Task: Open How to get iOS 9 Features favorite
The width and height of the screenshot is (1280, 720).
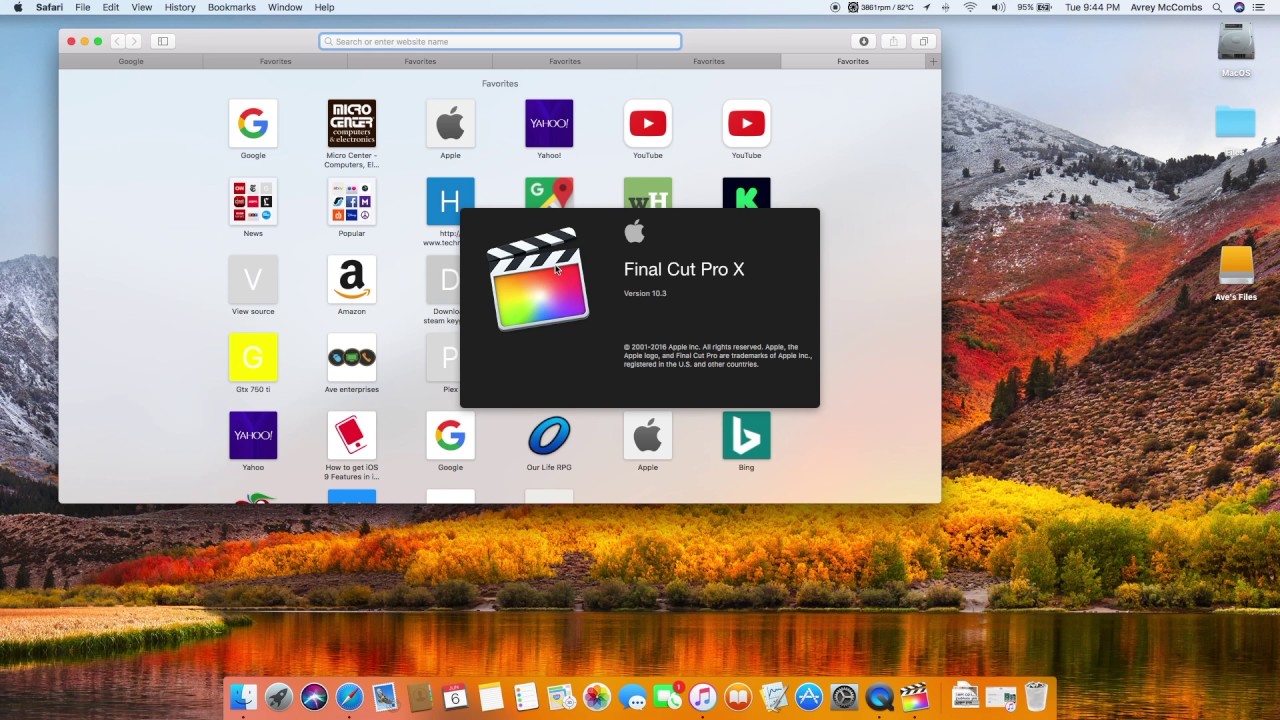Action: 352,436
